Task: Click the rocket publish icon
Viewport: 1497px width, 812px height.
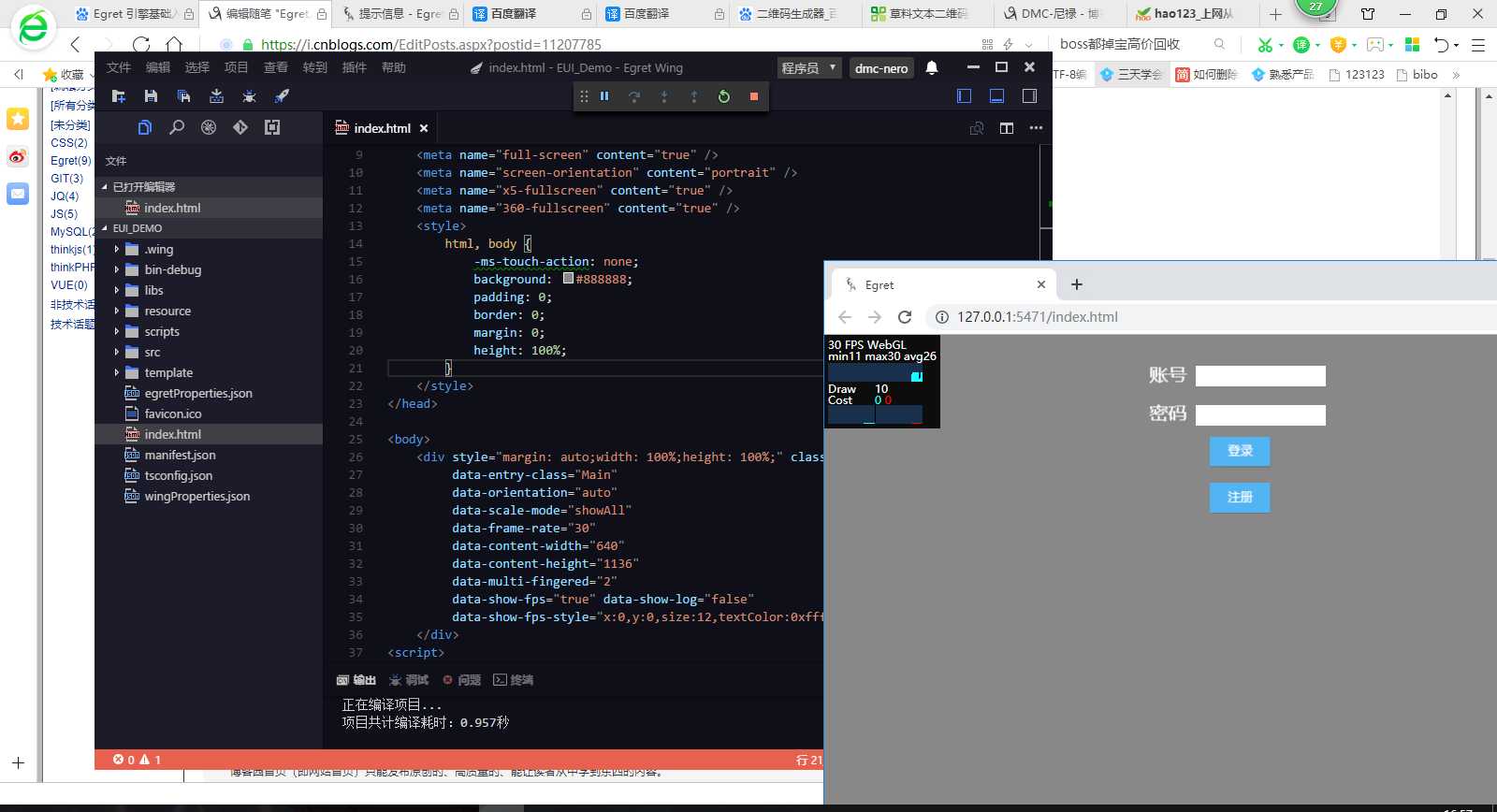Action: coord(282,96)
